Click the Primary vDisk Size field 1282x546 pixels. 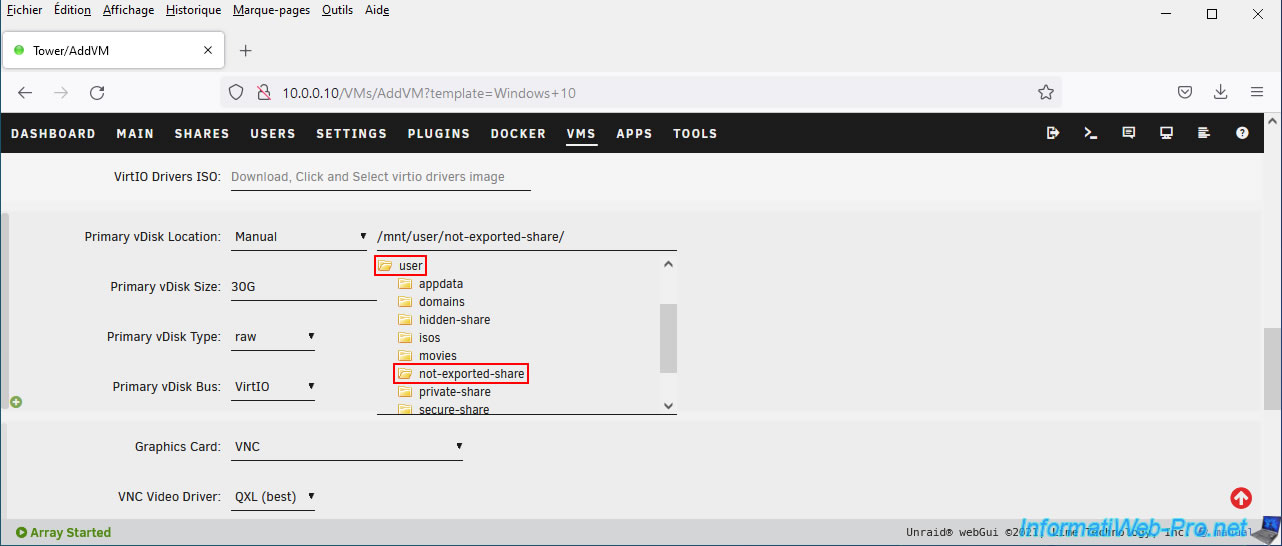click(302, 287)
